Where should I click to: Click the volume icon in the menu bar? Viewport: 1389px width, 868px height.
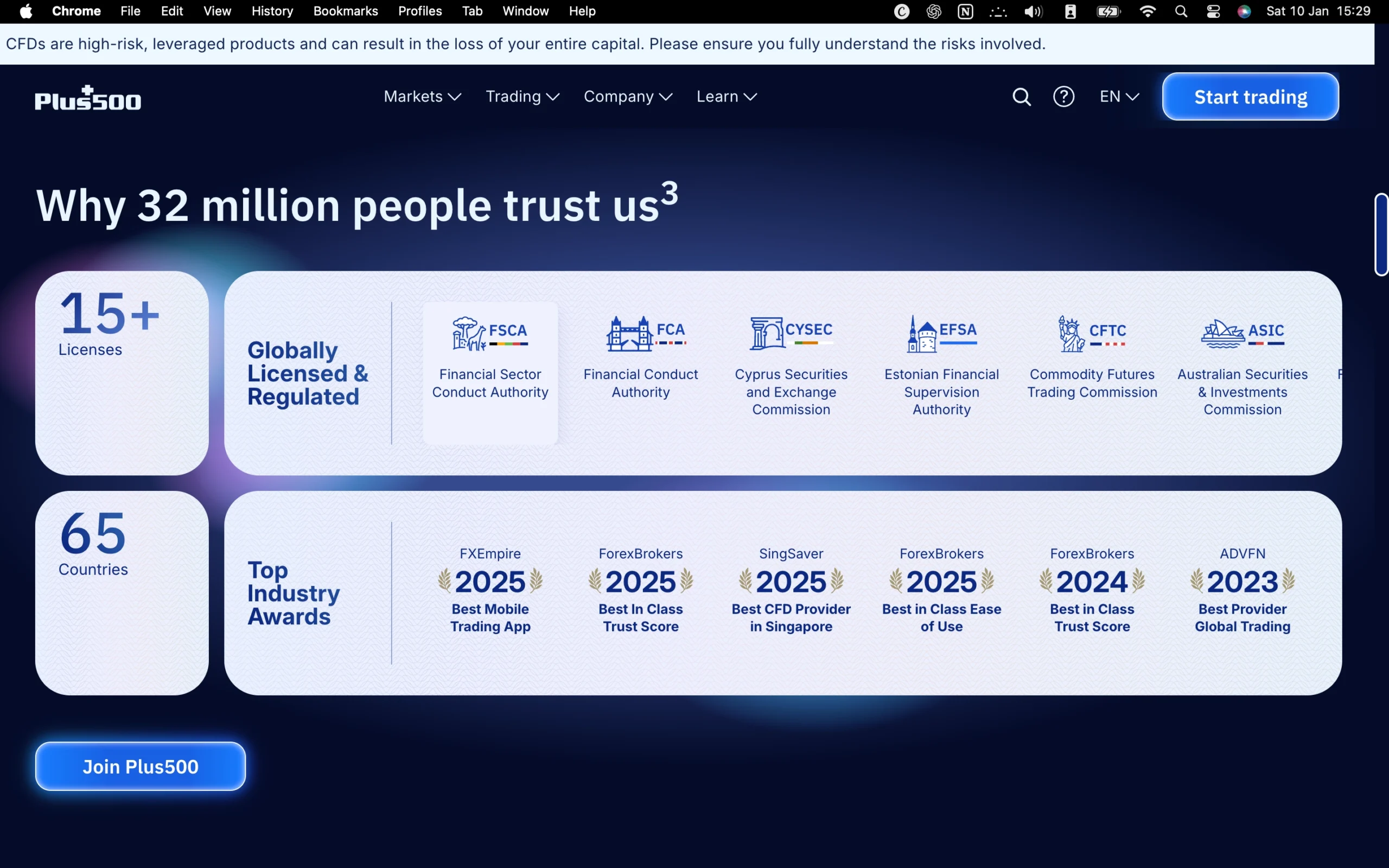1032,11
